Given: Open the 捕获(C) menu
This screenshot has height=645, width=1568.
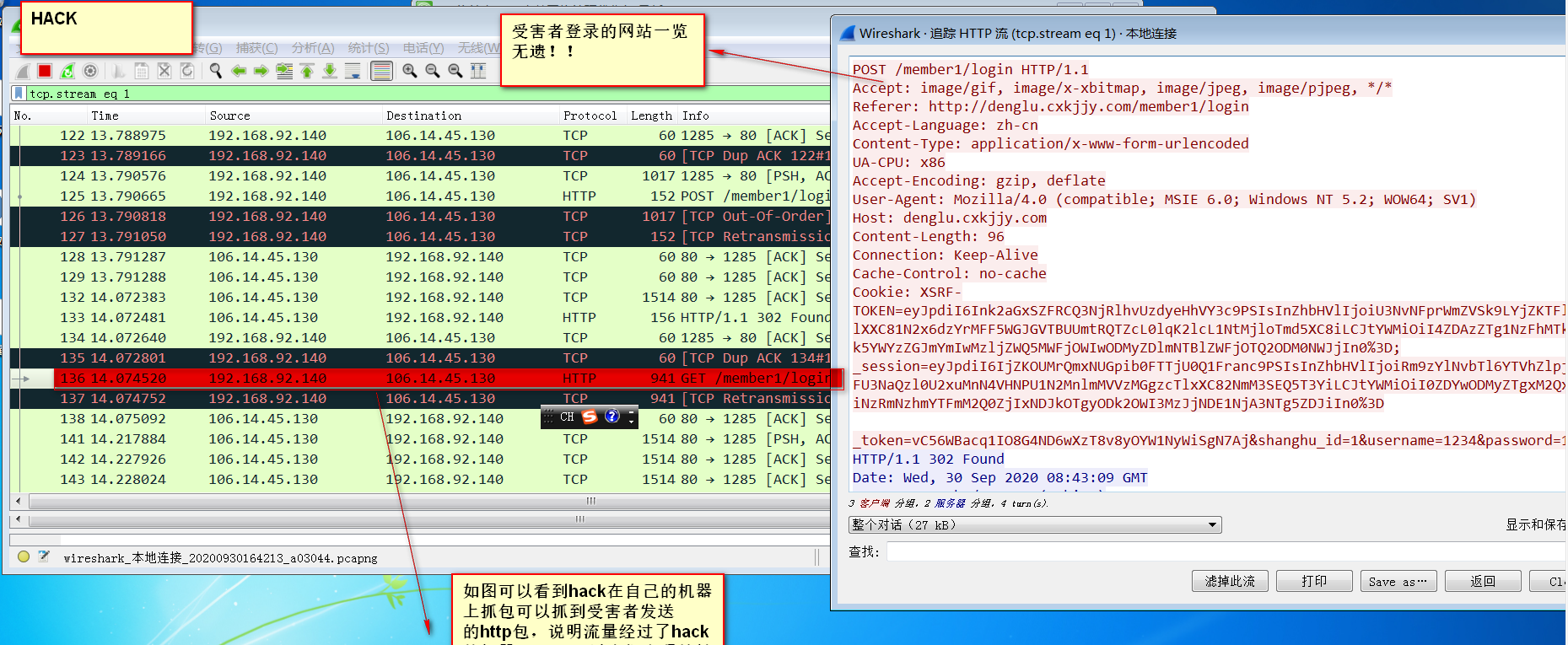Looking at the screenshot, I should click(256, 48).
